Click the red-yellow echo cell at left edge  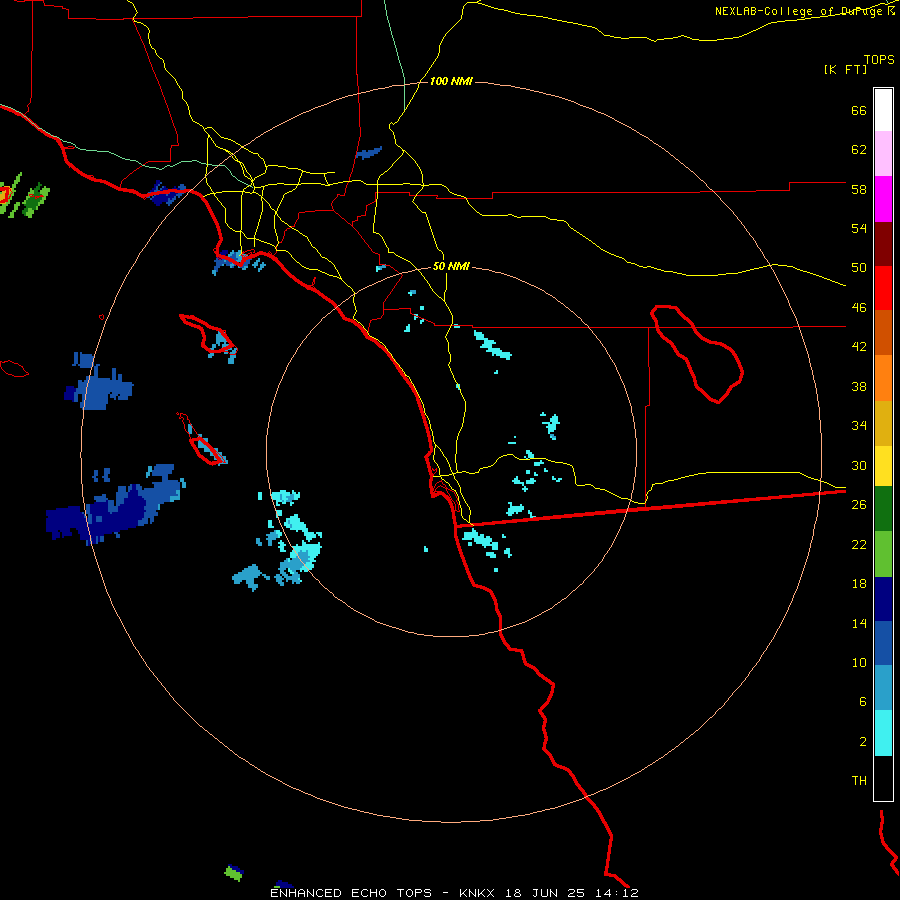pos(5,194)
